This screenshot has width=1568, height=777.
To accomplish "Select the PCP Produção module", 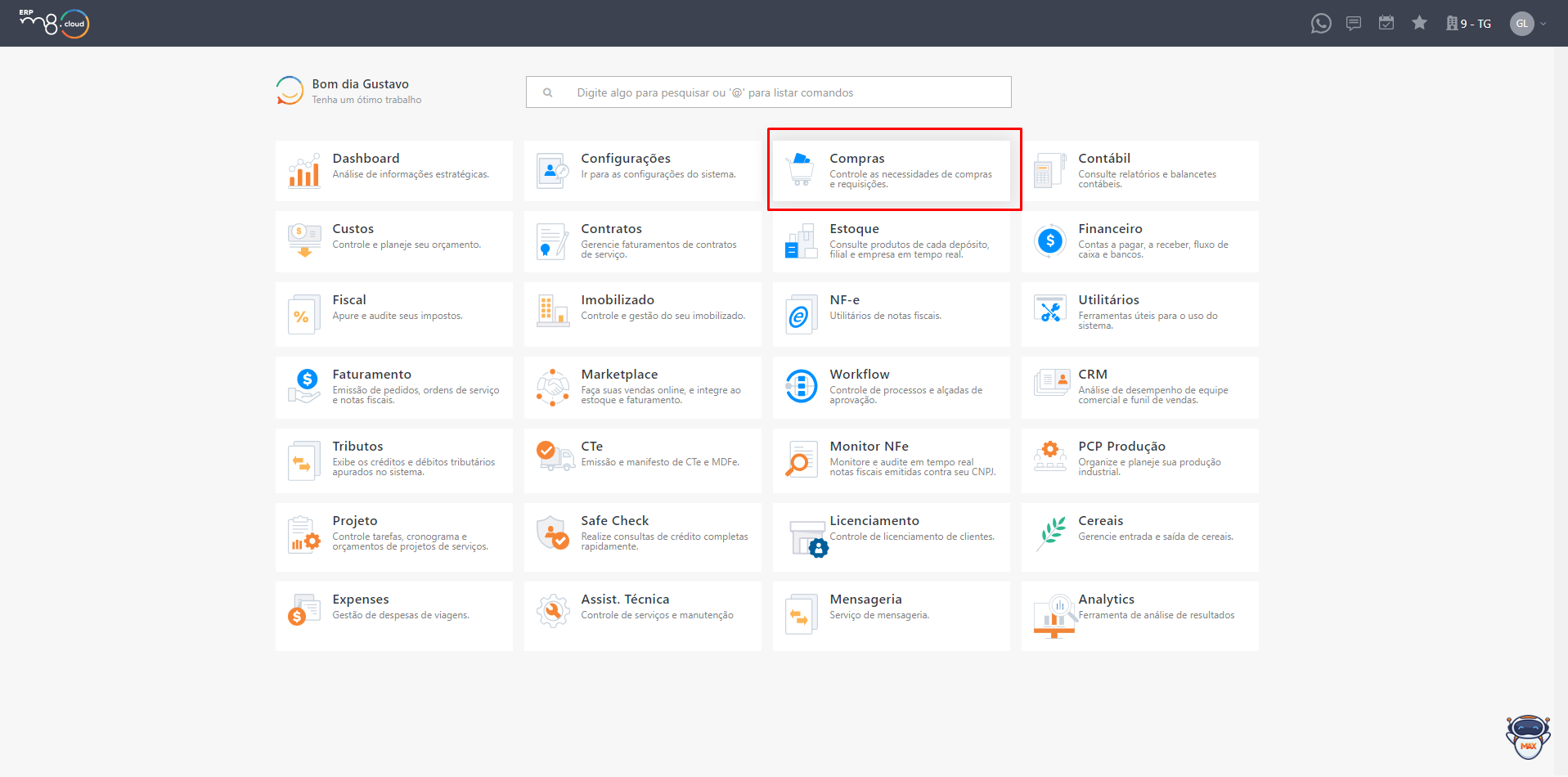I will tap(1140, 460).
